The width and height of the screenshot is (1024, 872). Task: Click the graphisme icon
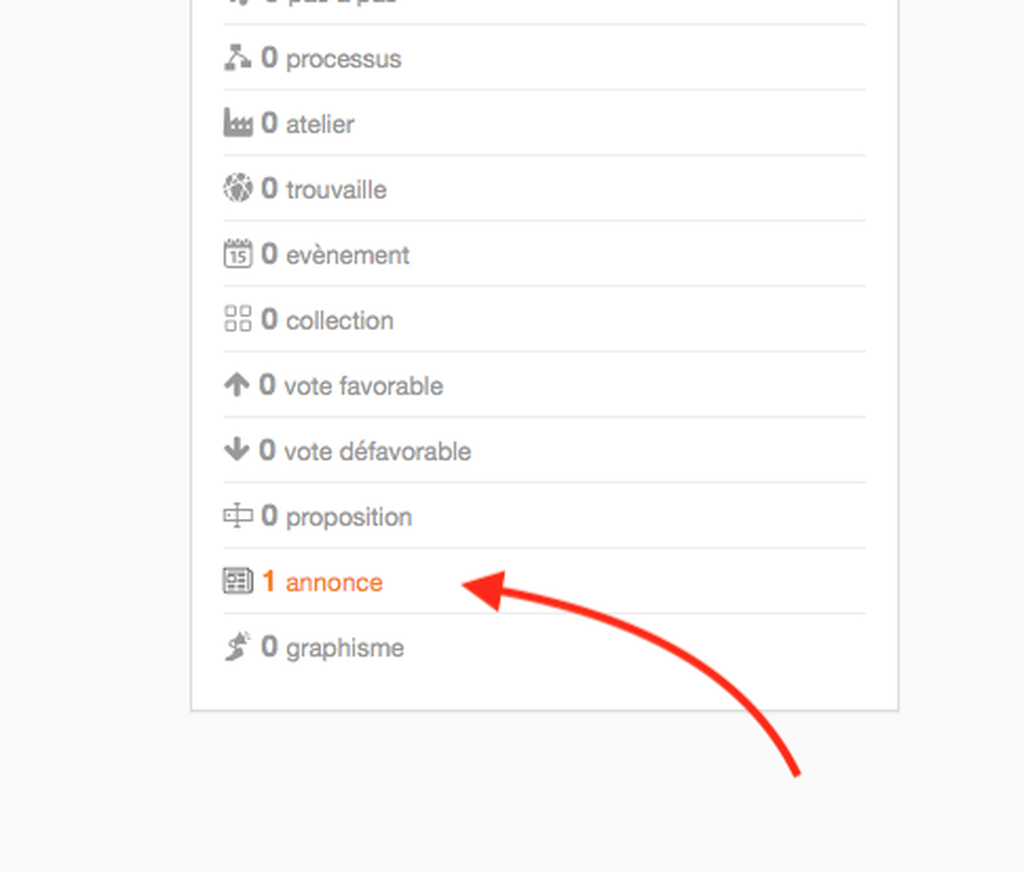pos(238,647)
